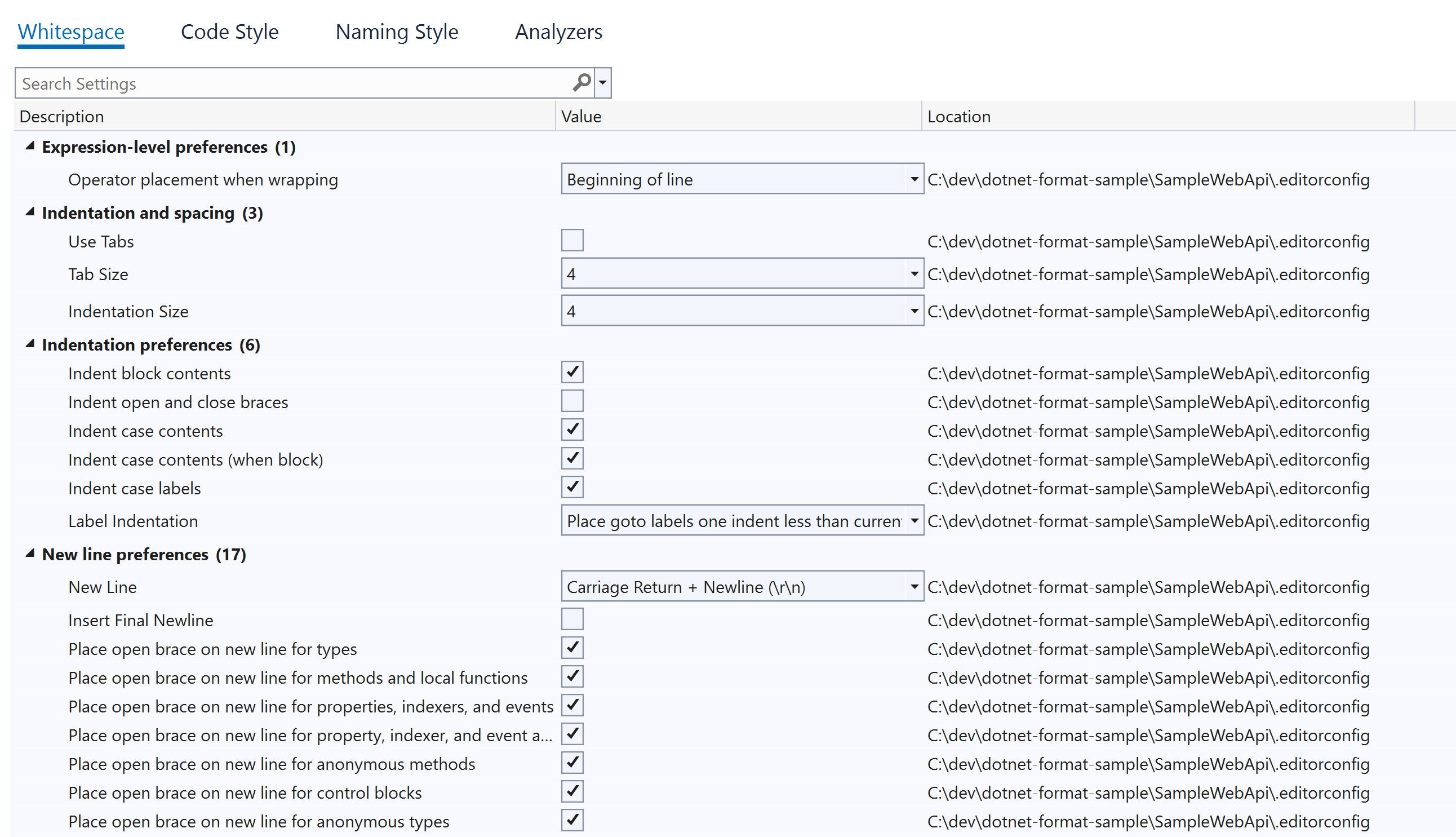Image resolution: width=1456 pixels, height=837 pixels.
Task: Check Indent open and close braces
Action: 572,401
